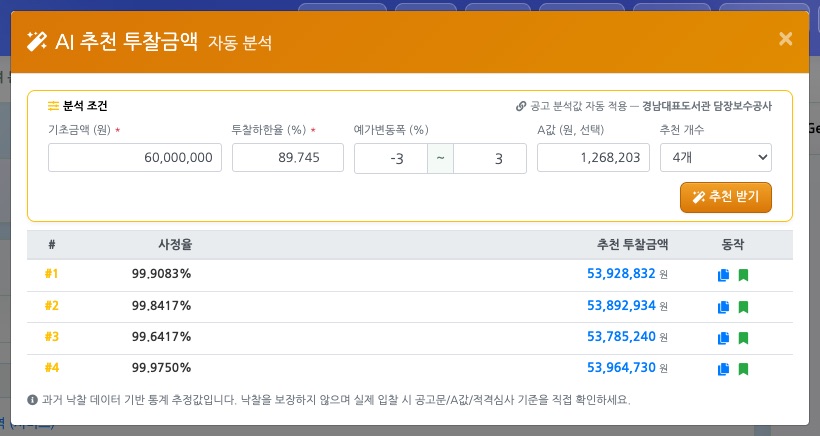The image size is (820, 436).
Task: Bookmark the #4 recommendation row
Action: [x=743, y=369]
